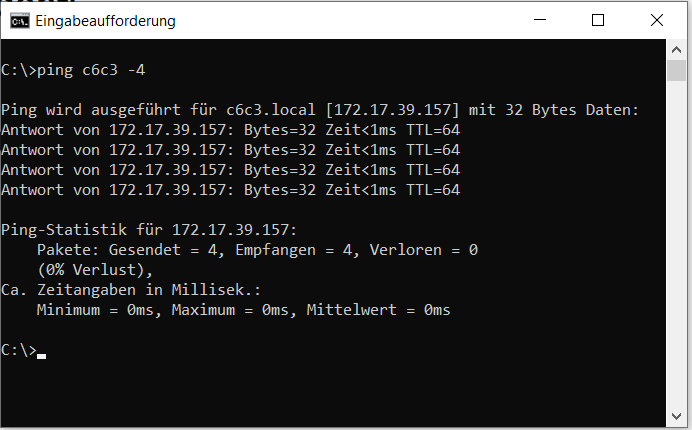Minimize the Eingabeaufforderung window
Viewport: 692px width, 430px height.
[x=540, y=20]
